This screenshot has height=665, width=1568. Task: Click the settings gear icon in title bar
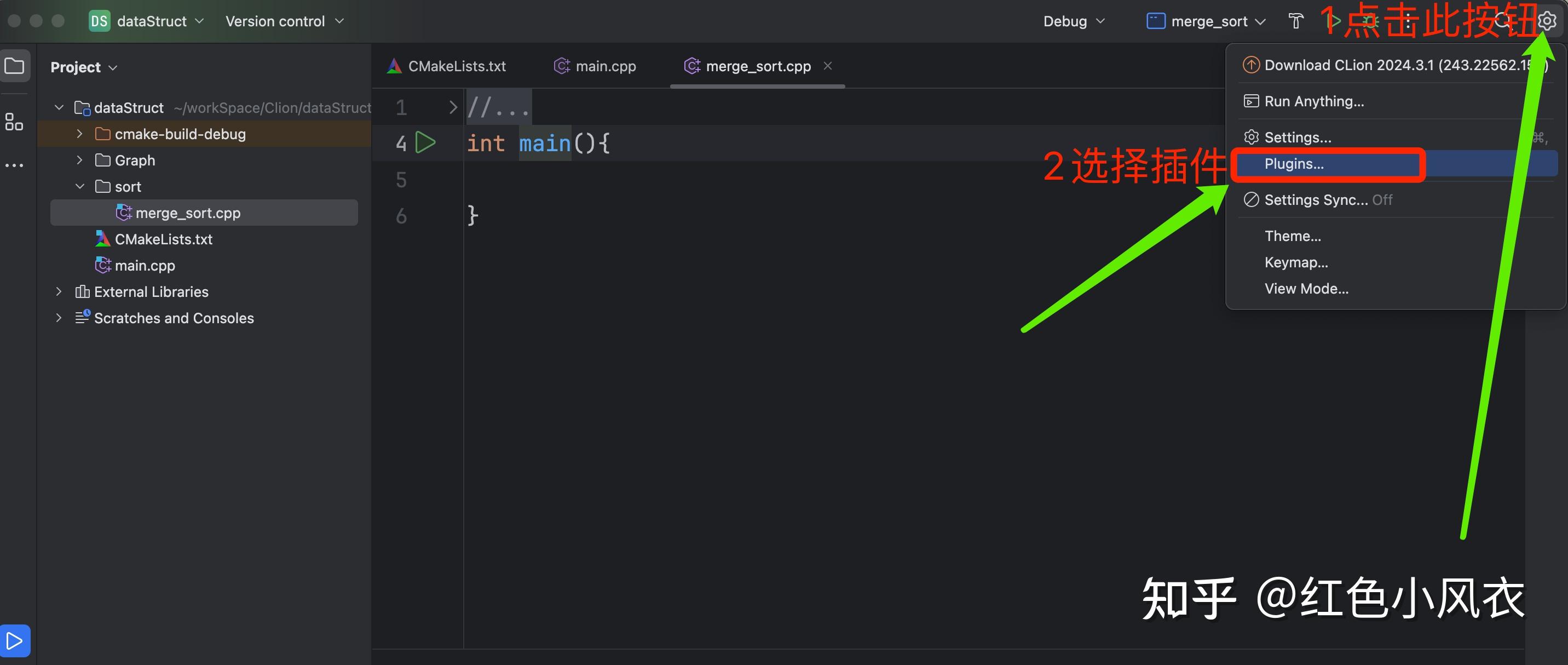pos(1547,21)
